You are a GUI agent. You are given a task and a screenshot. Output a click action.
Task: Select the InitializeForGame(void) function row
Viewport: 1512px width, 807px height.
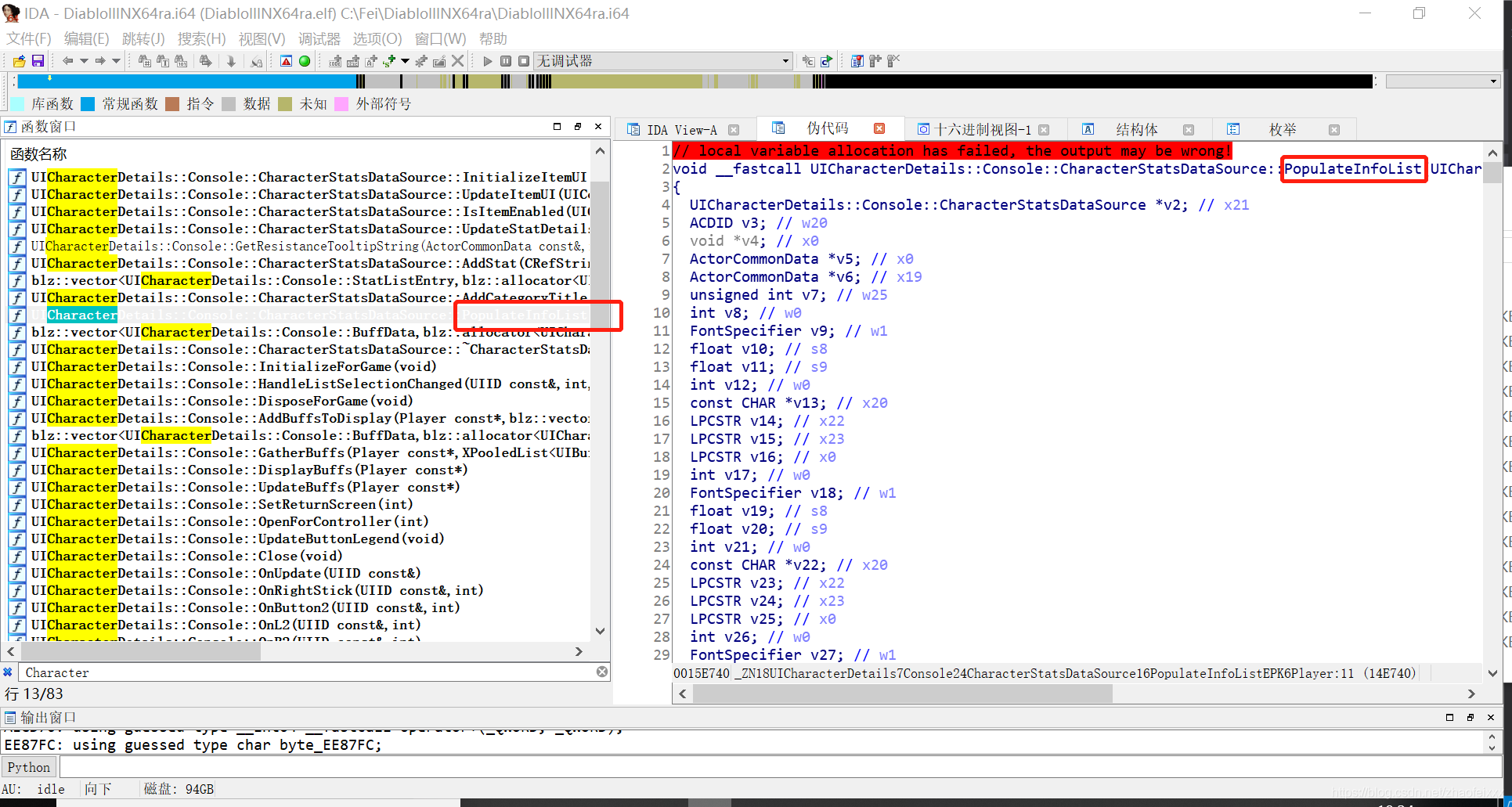pos(299,366)
